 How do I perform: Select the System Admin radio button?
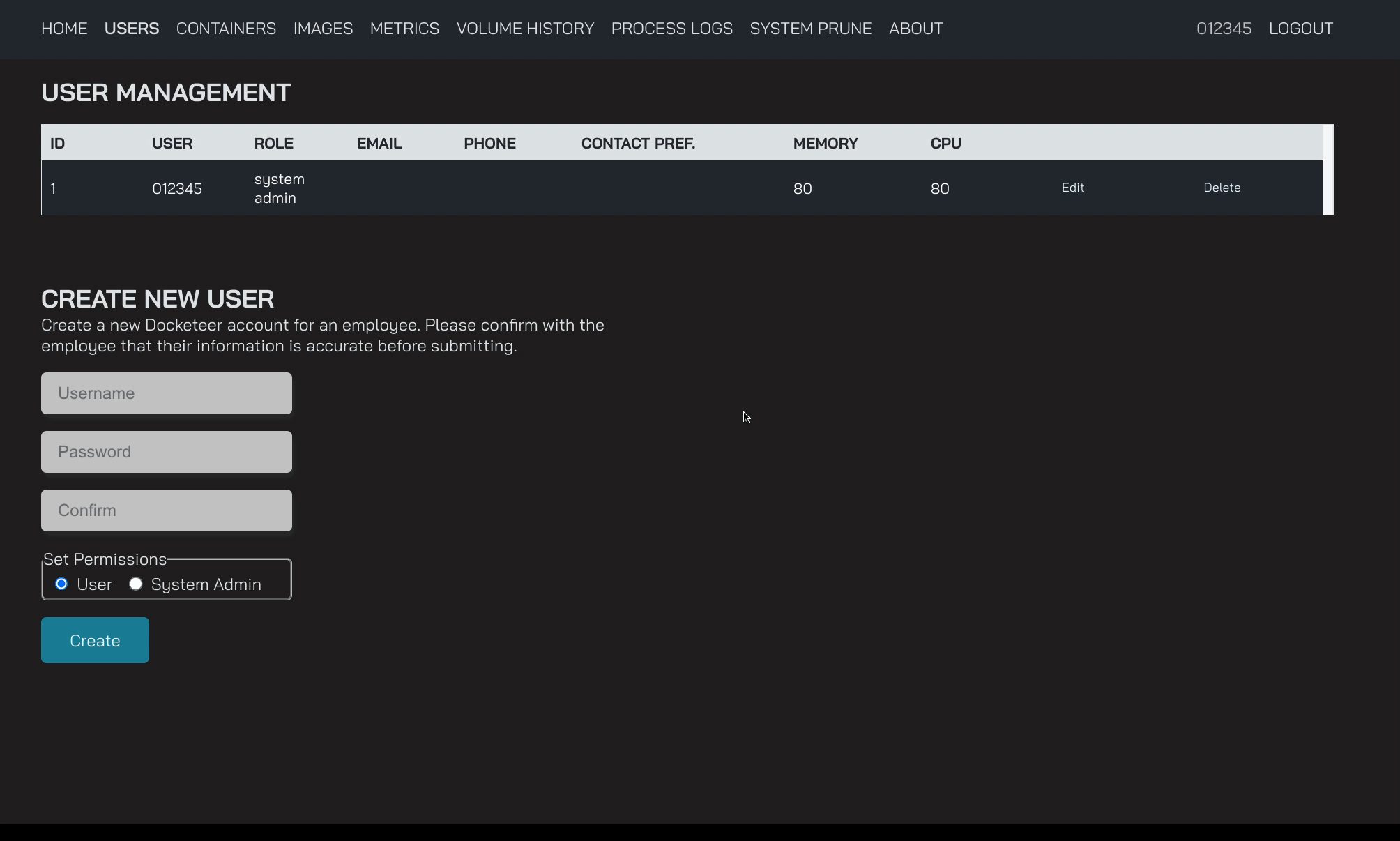click(x=135, y=584)
